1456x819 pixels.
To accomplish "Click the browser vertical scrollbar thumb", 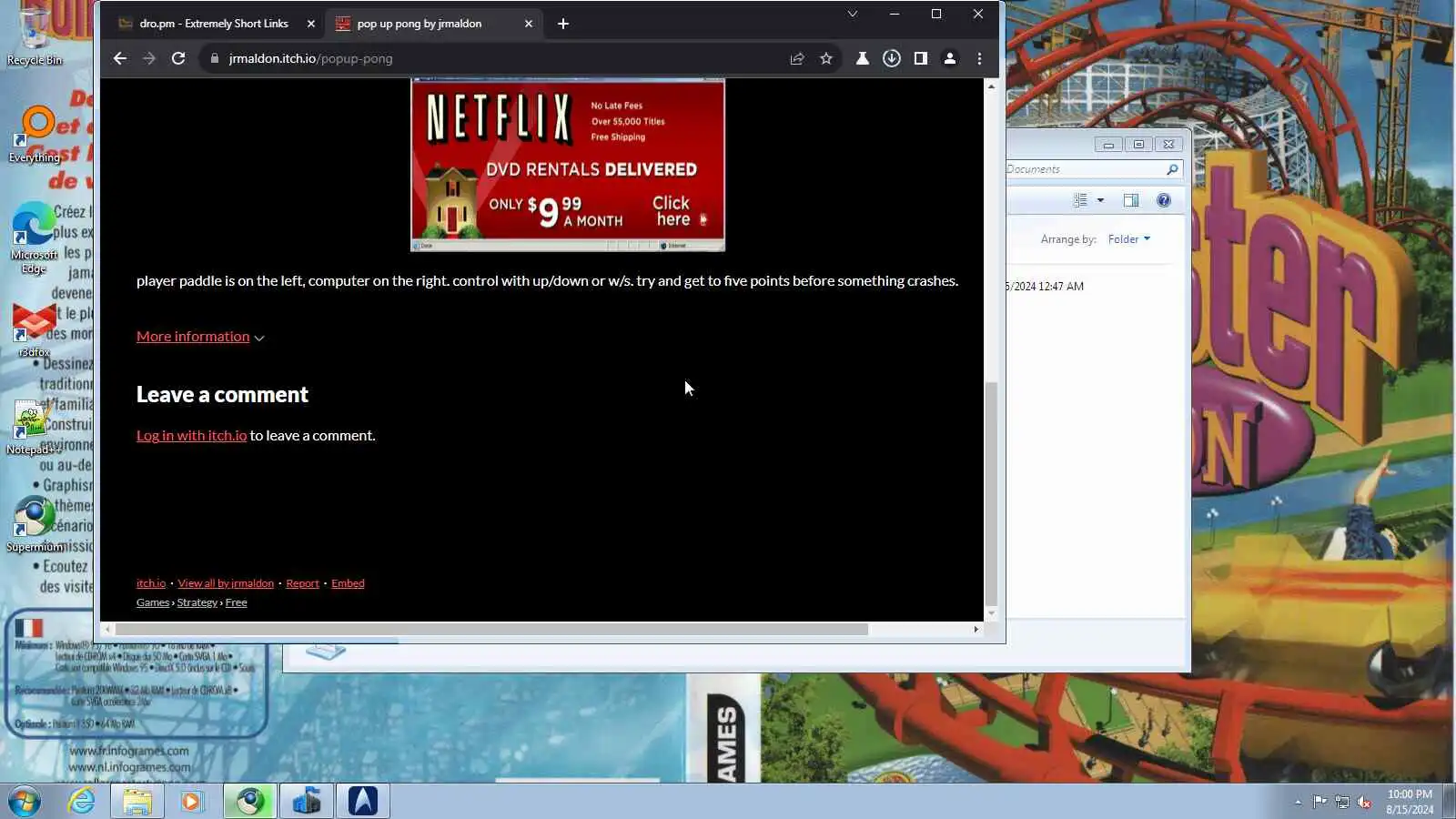I will [x=991, y=493].
